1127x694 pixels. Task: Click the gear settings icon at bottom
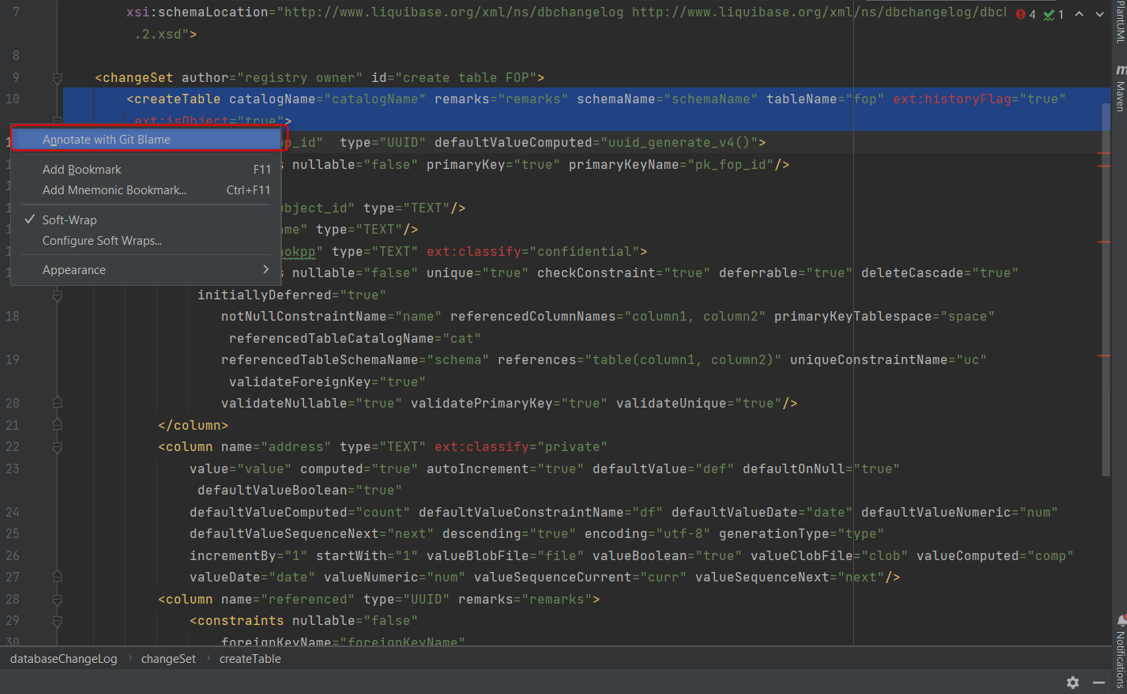[x=1072, y=682]
